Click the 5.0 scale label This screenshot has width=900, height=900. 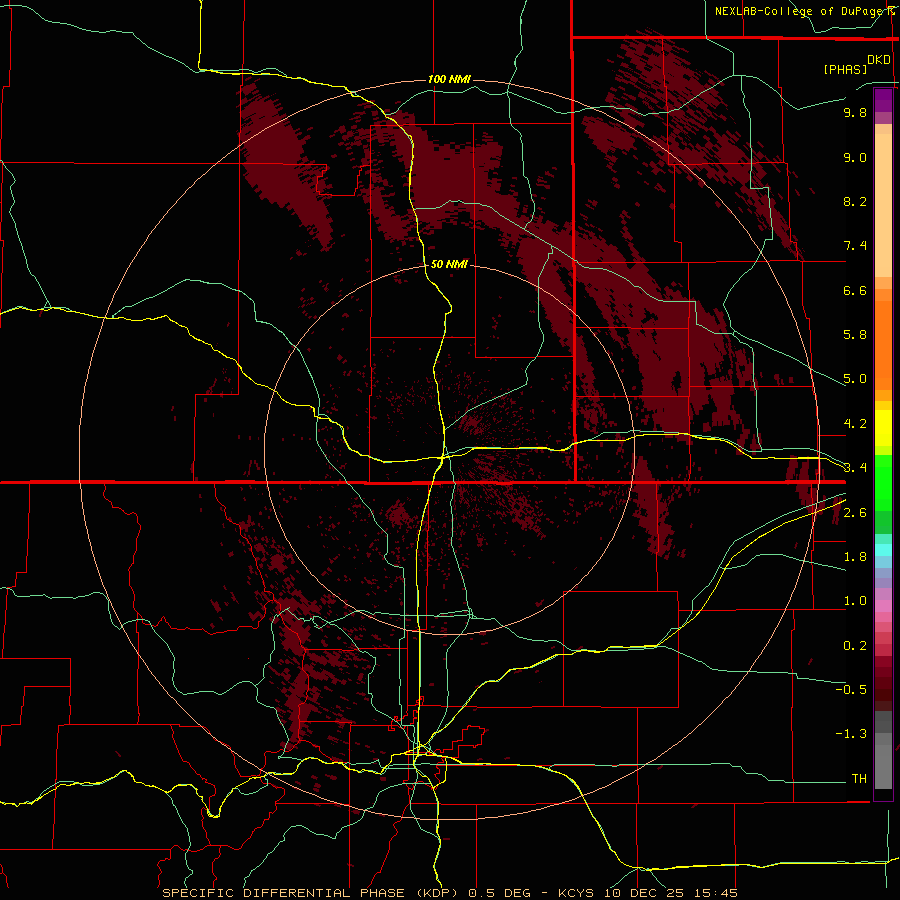855,379
